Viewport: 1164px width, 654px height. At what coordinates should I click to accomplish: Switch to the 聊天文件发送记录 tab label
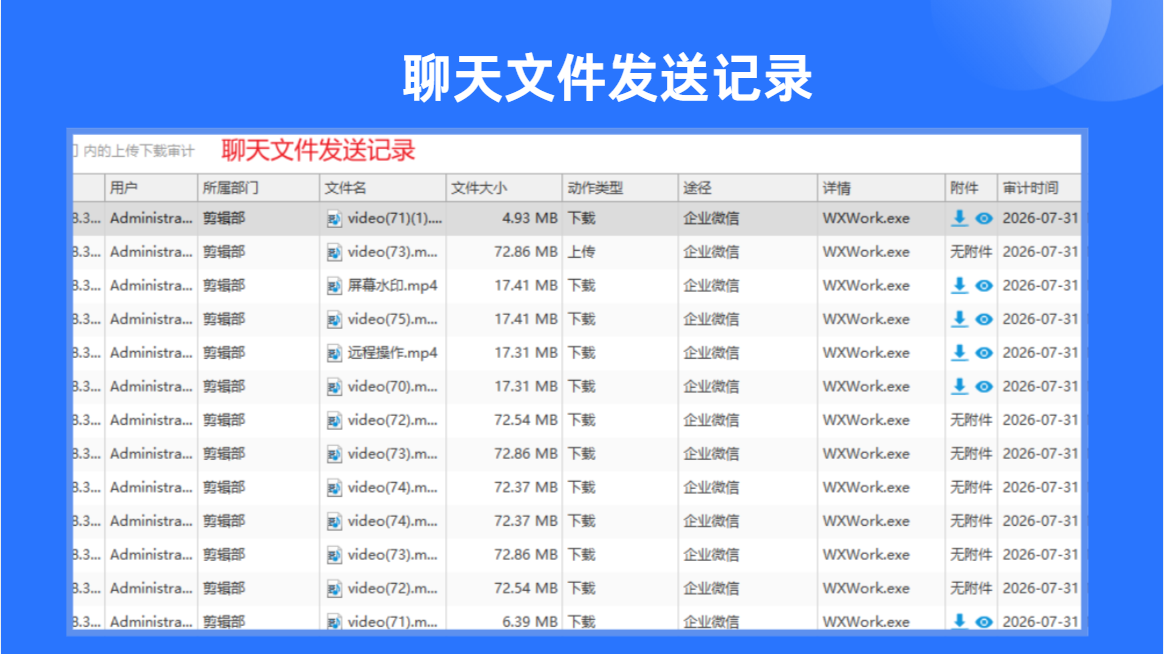318,151
